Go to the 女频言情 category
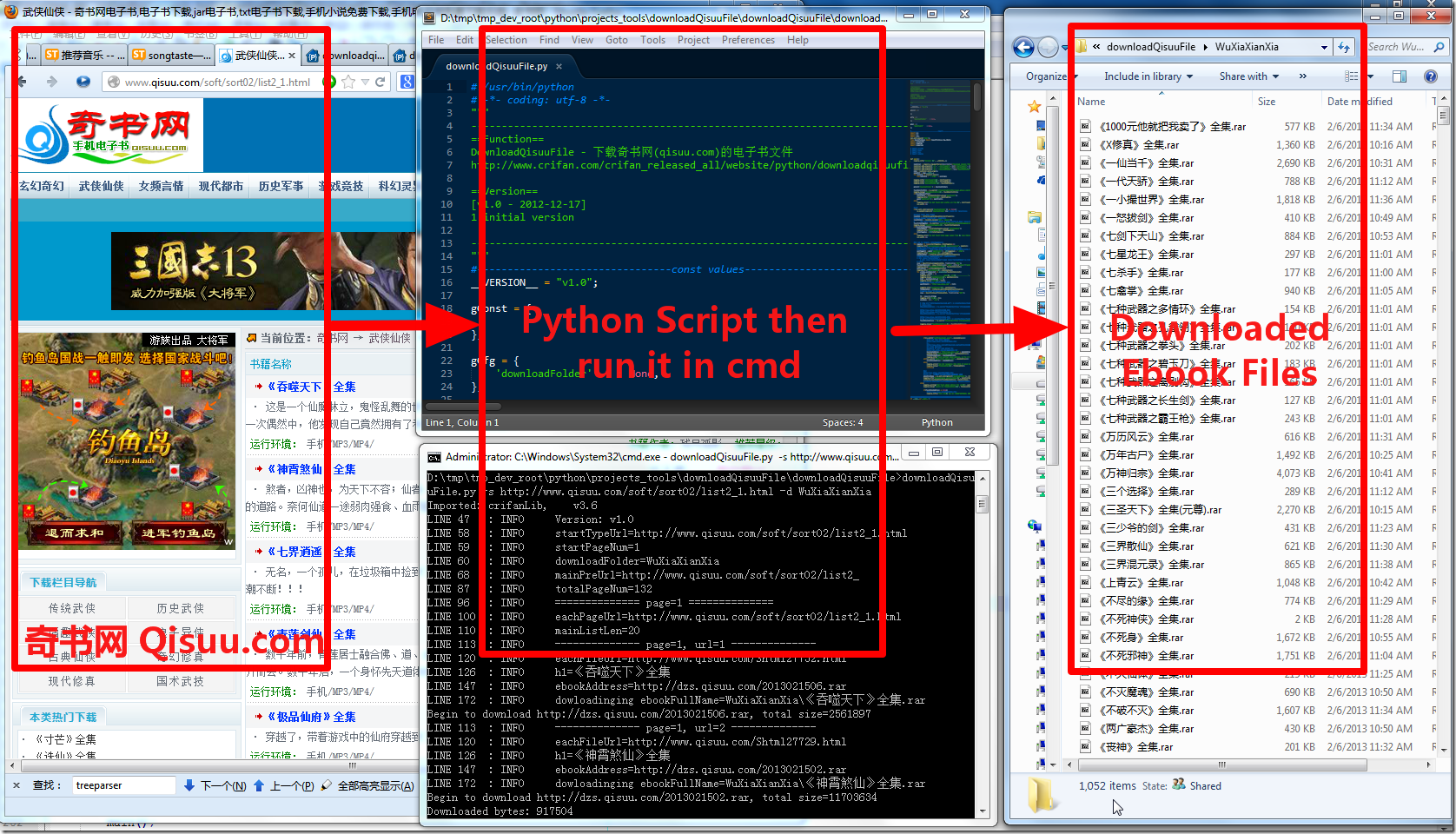Viewport: 1456px width, 834px height. [x=161, y=186]
